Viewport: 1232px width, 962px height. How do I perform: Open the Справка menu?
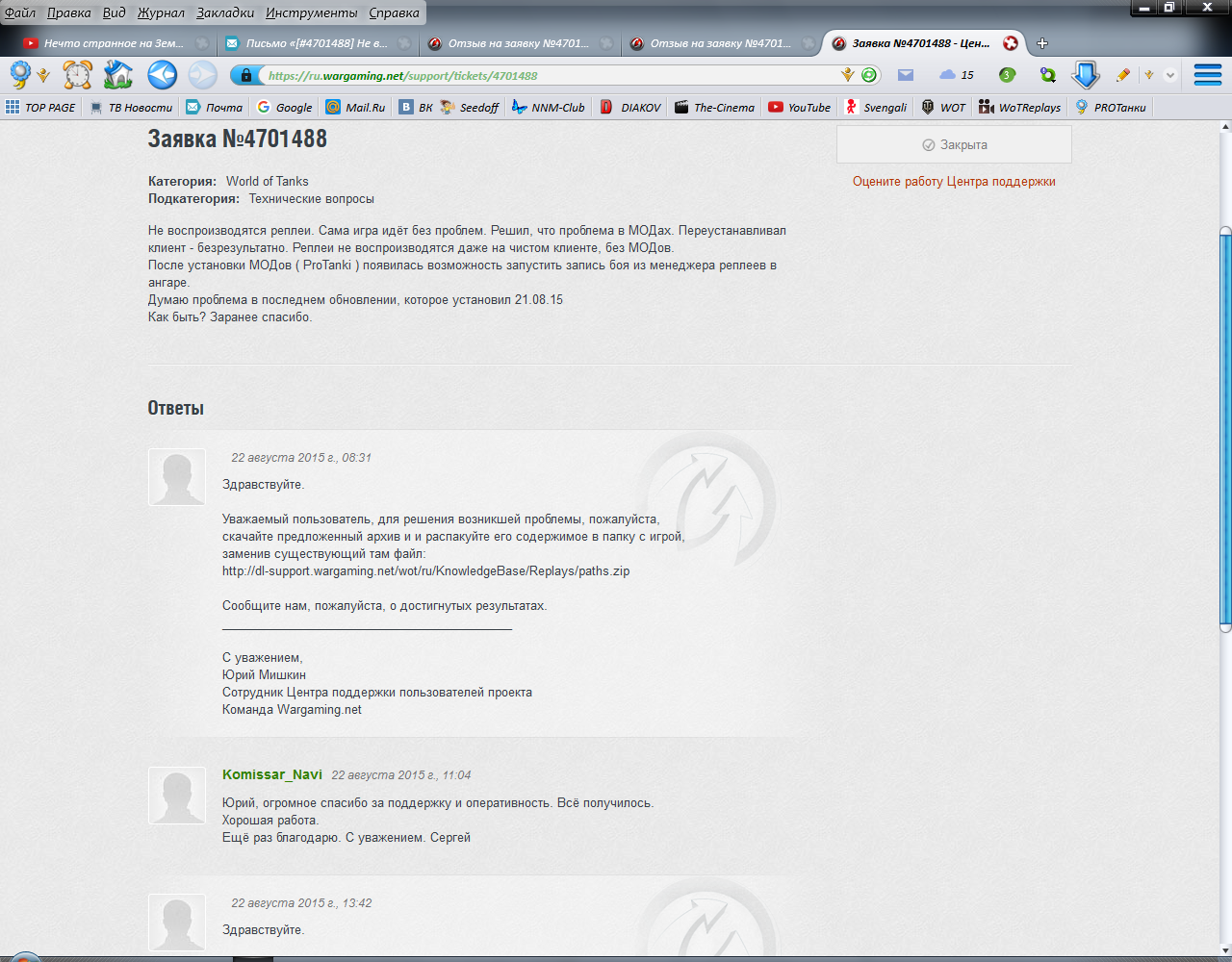(x=395, y=13)
